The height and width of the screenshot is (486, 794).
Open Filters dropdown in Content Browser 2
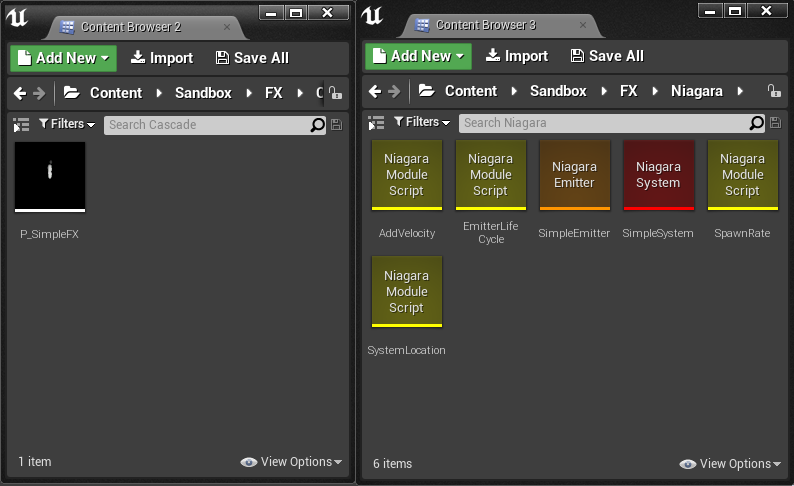click(x=67, y=124)
